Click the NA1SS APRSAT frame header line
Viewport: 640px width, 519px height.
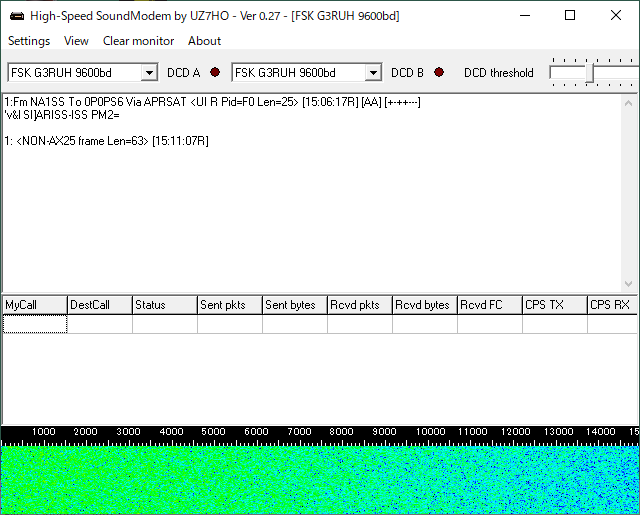coord(212,102)
